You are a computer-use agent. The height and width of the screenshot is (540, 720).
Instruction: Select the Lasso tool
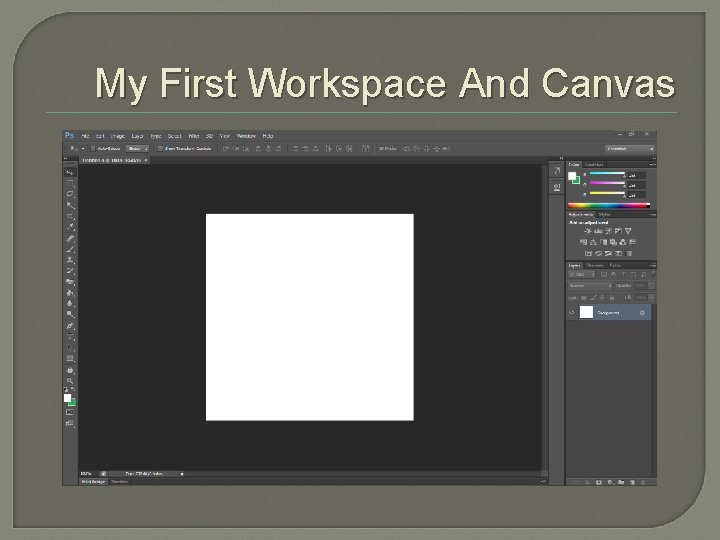[70, 194]
